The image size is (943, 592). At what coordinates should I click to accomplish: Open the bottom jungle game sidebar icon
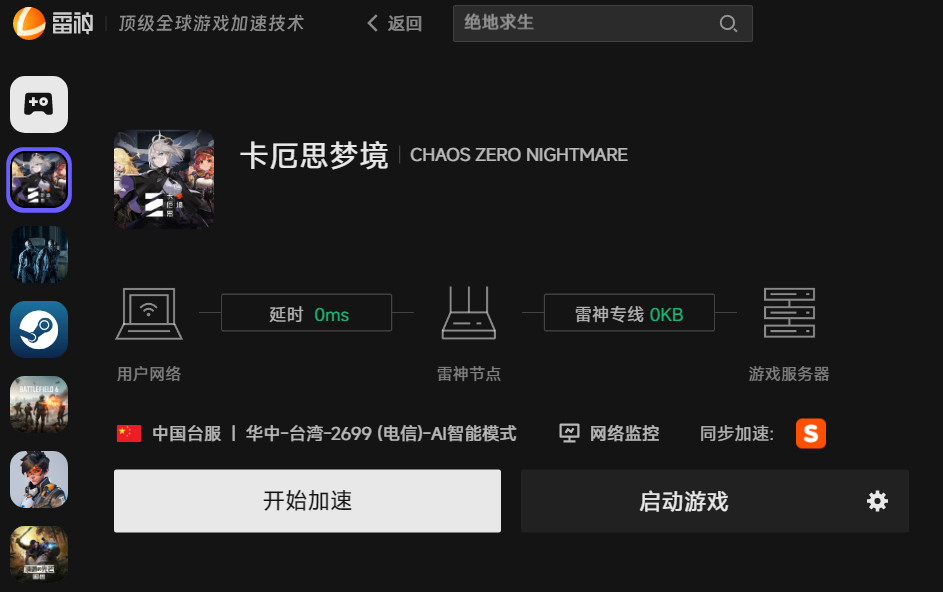pos(39,554)
